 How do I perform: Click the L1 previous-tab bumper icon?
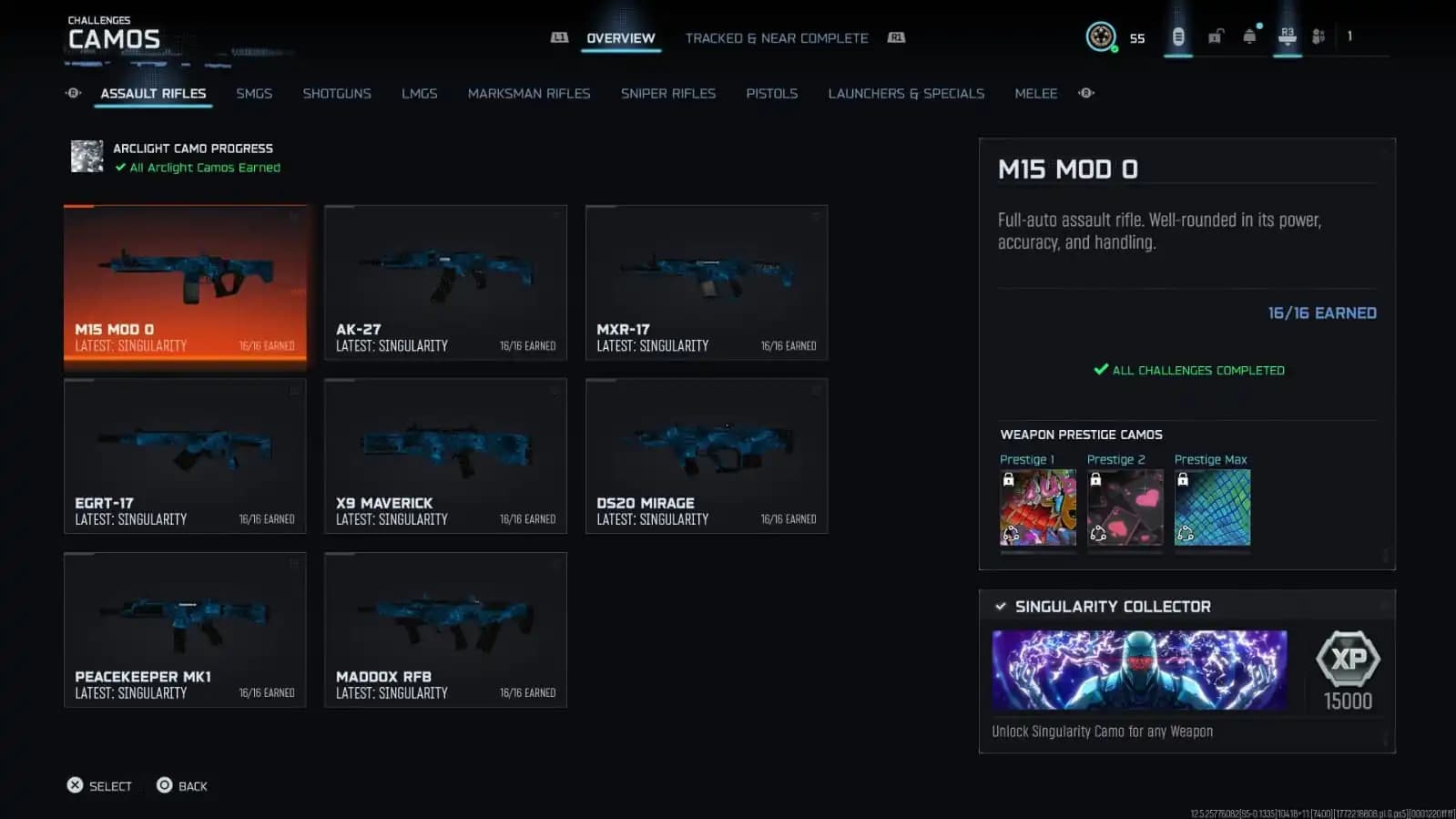tap(559, 37)
